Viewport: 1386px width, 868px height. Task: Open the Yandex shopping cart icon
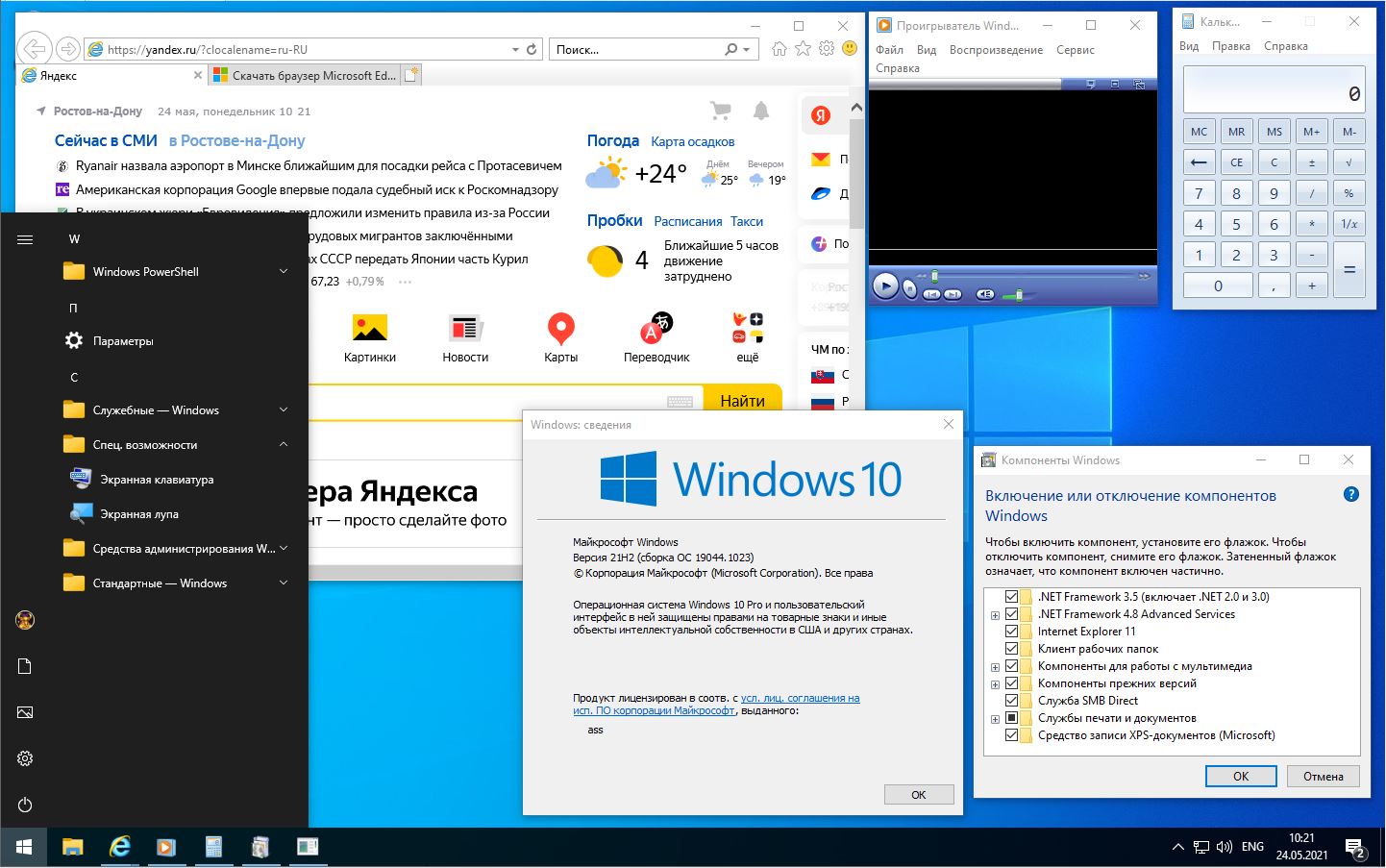[720, 112]
